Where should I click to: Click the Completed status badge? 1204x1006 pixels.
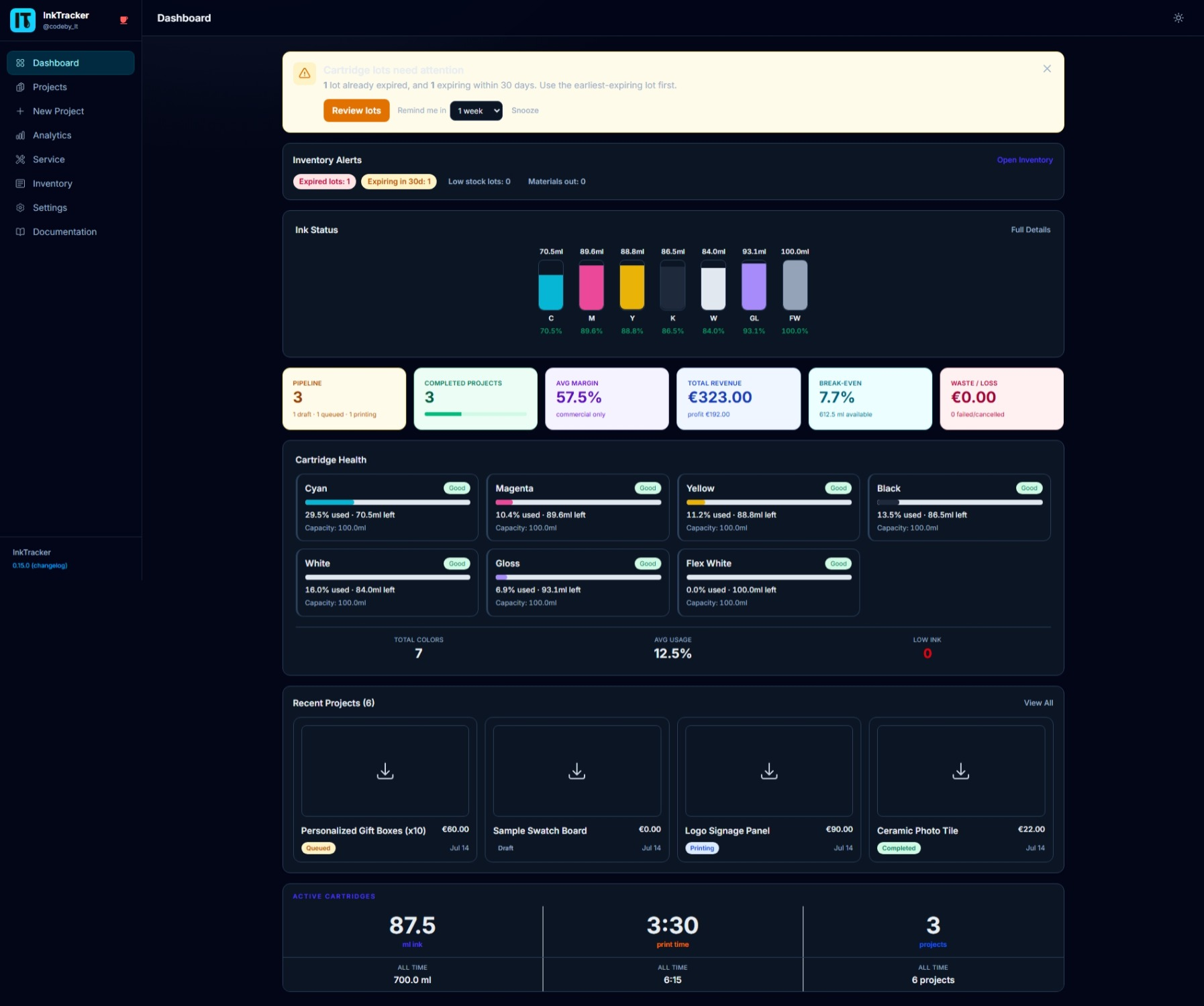click(899, 848)
